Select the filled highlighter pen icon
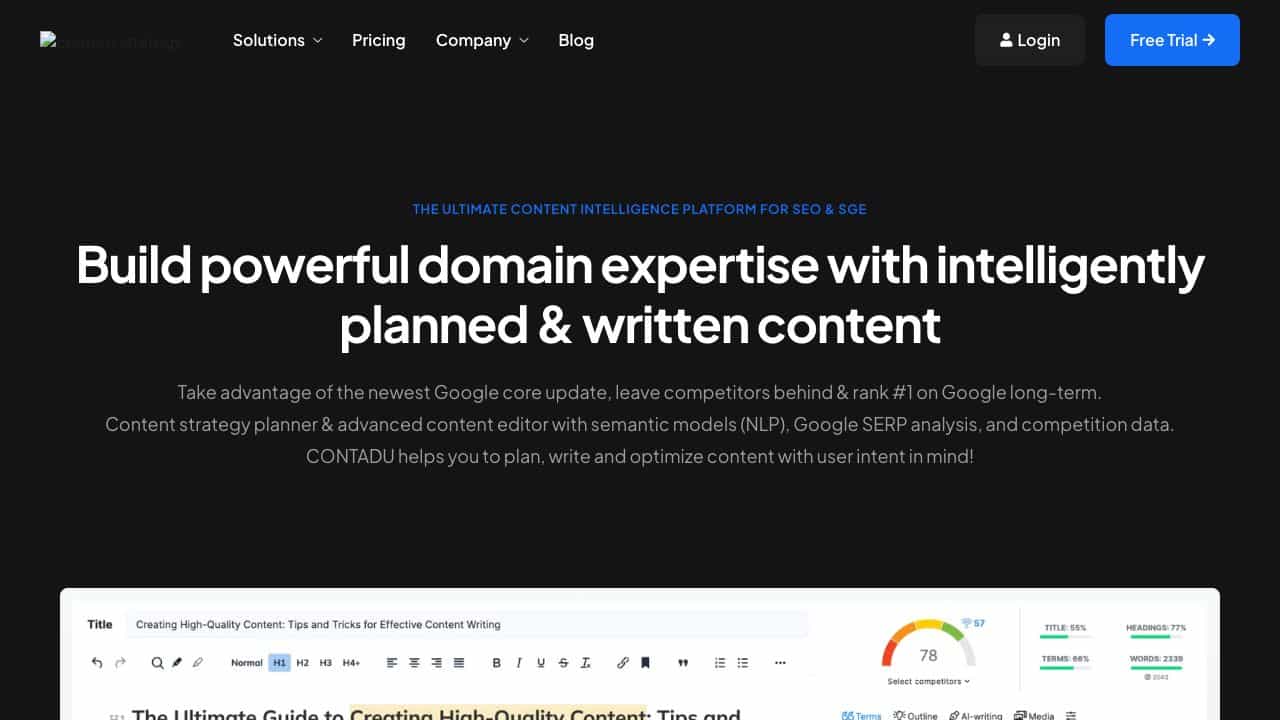This screenshot has height=720, width=1280. 177,662
